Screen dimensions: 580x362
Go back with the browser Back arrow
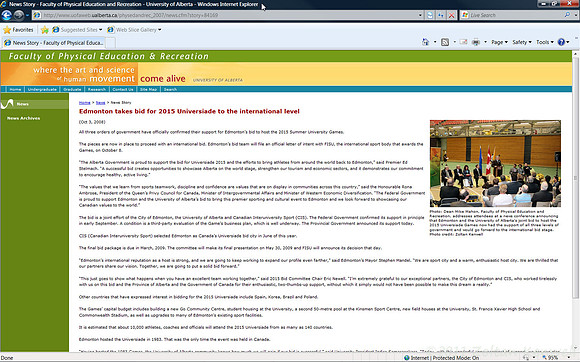(6, 15)
